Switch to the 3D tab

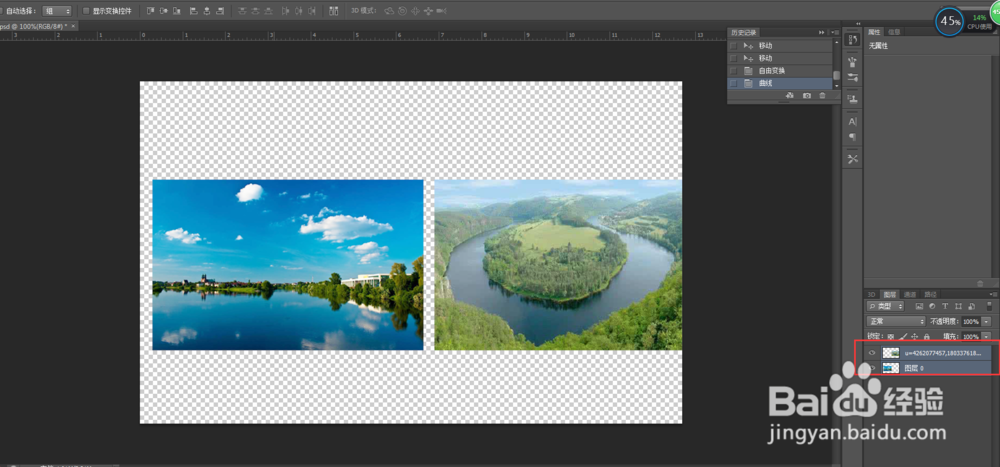[871, 295]
